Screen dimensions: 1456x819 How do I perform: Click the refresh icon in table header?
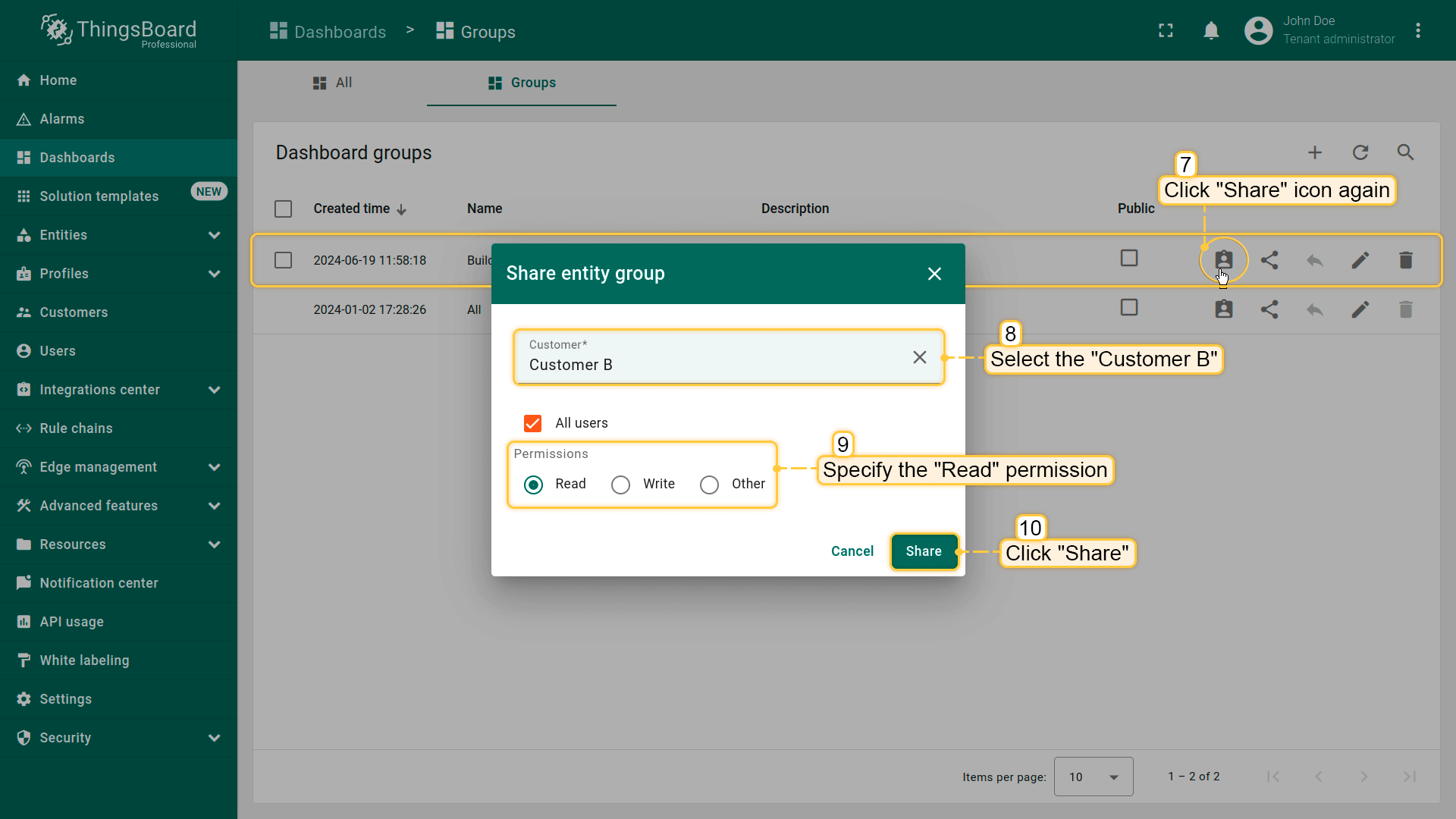[1360, 152]
